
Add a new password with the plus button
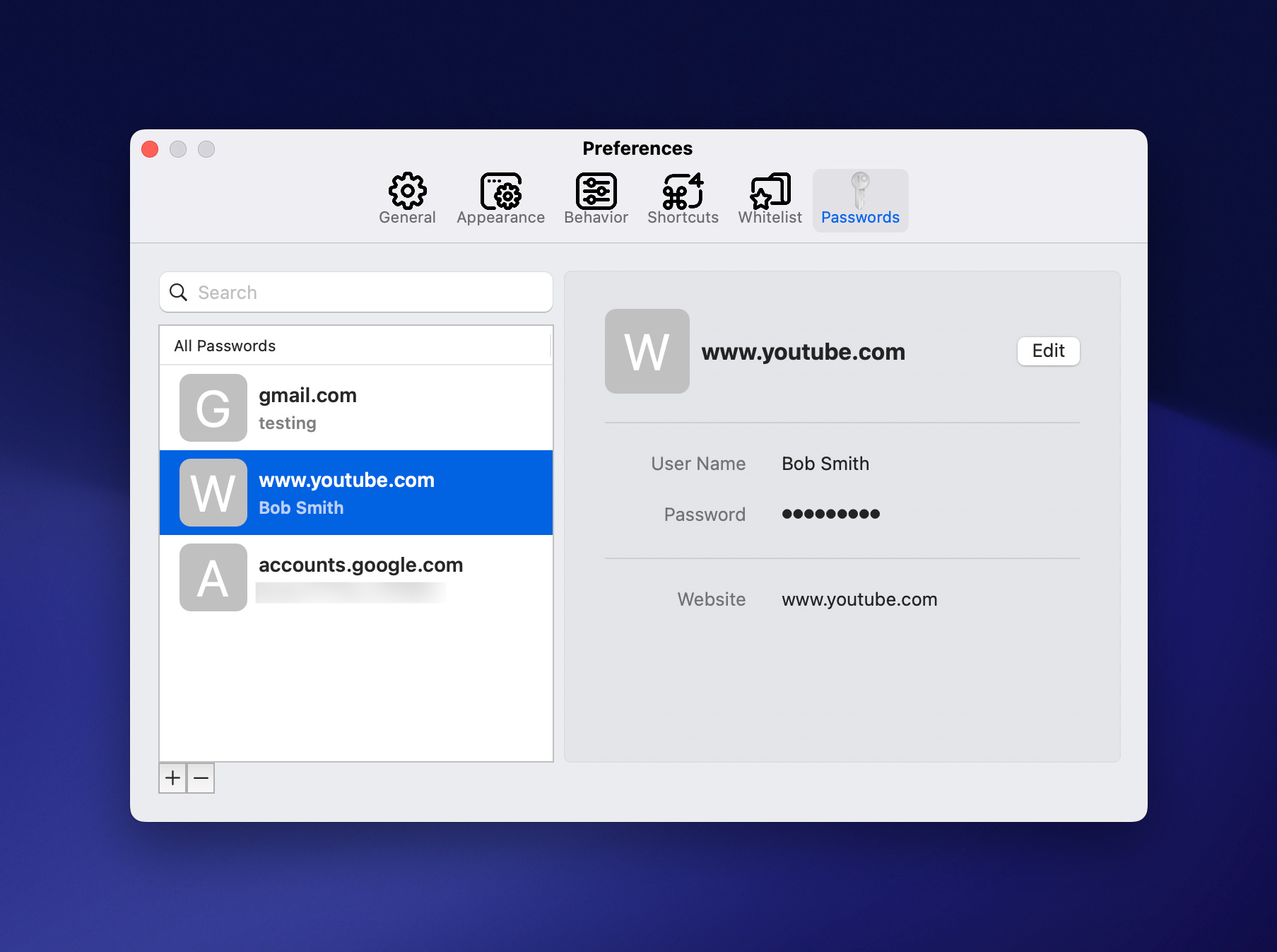172,778
